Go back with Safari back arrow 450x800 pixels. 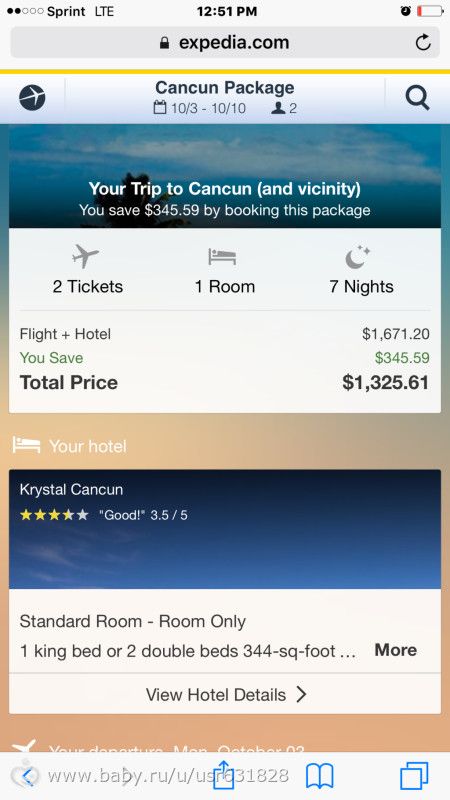(29, 776)
